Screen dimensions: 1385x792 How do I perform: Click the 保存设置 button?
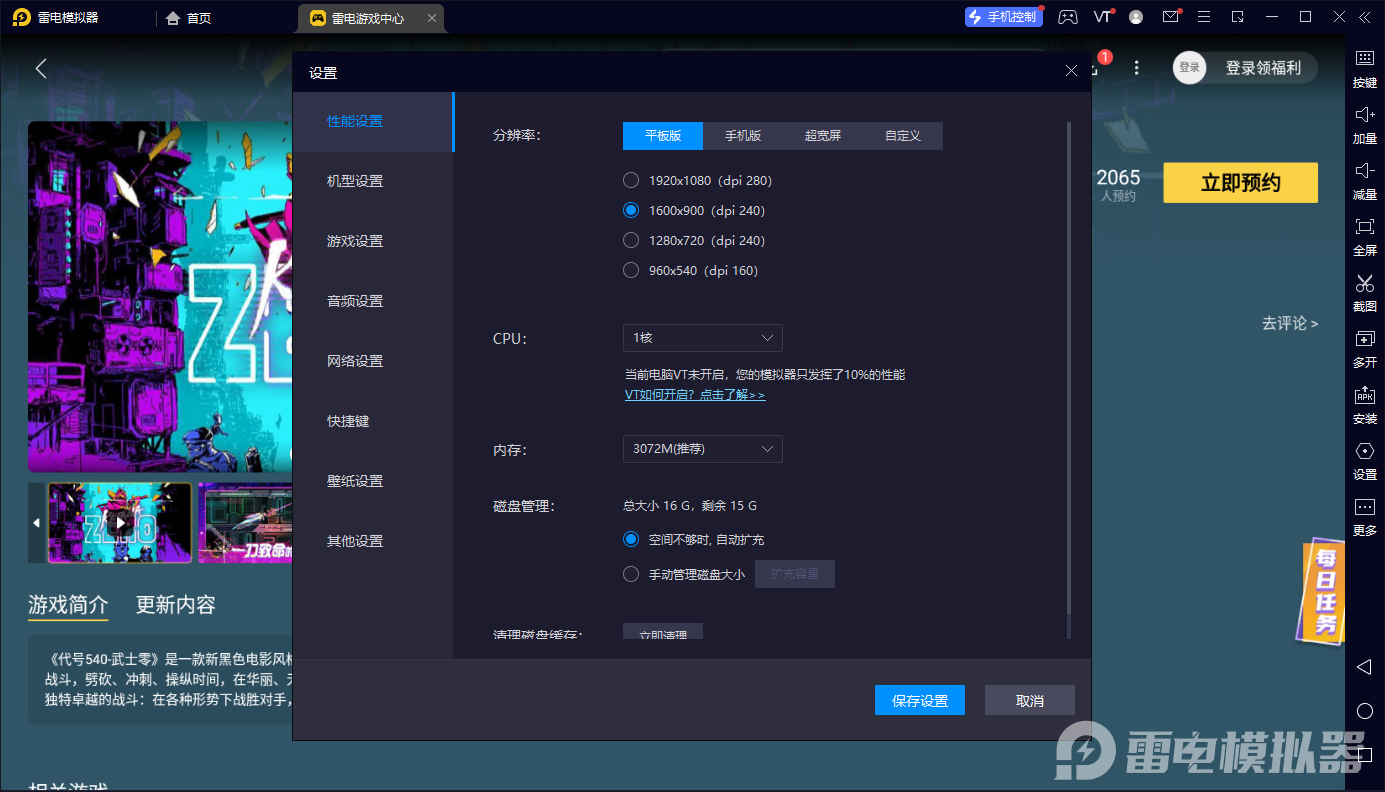920,701
